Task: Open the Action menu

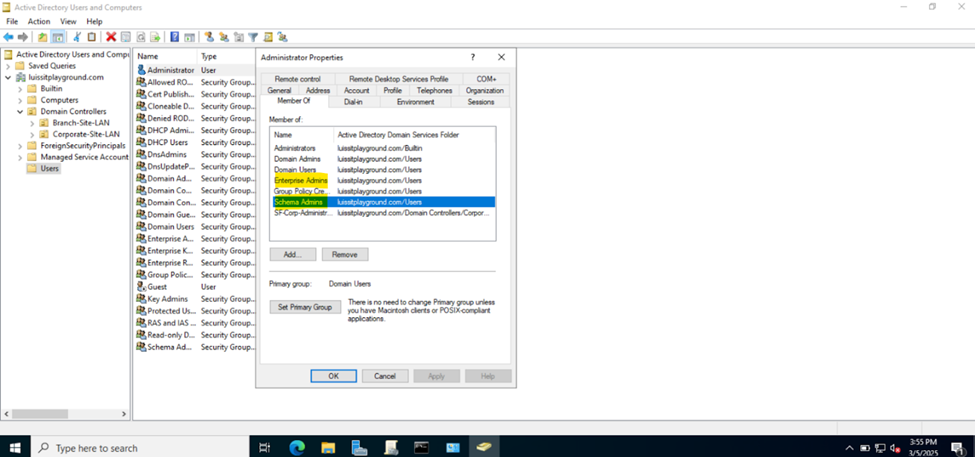Action: click(x=39, y=21)
